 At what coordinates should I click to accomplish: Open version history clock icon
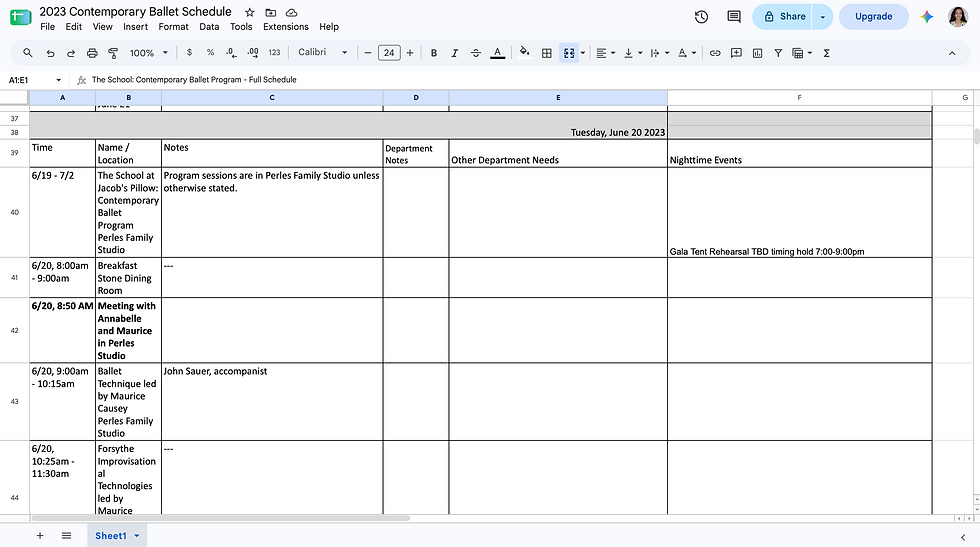point(701,17)
